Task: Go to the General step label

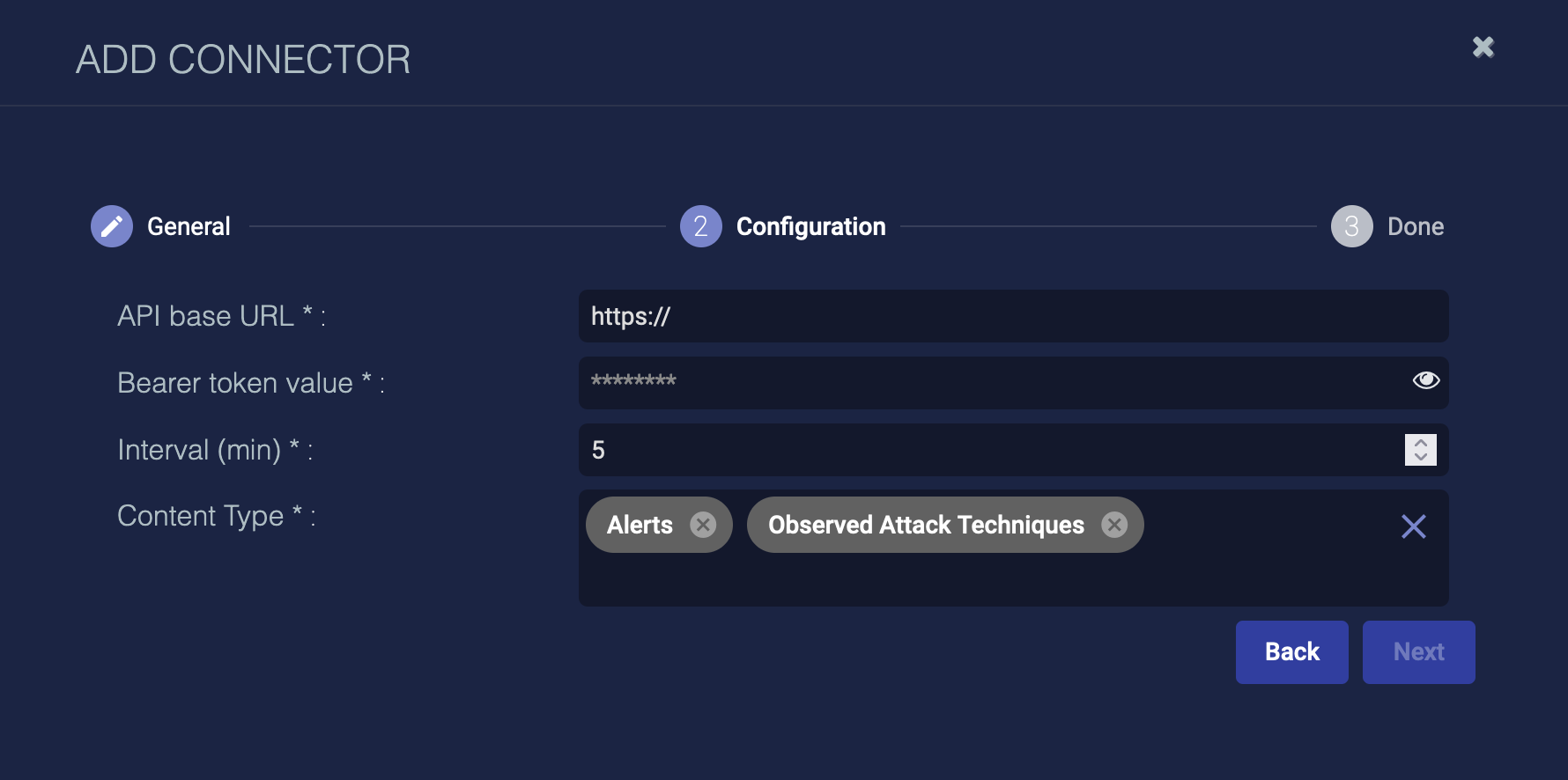Action: [189, 226]
